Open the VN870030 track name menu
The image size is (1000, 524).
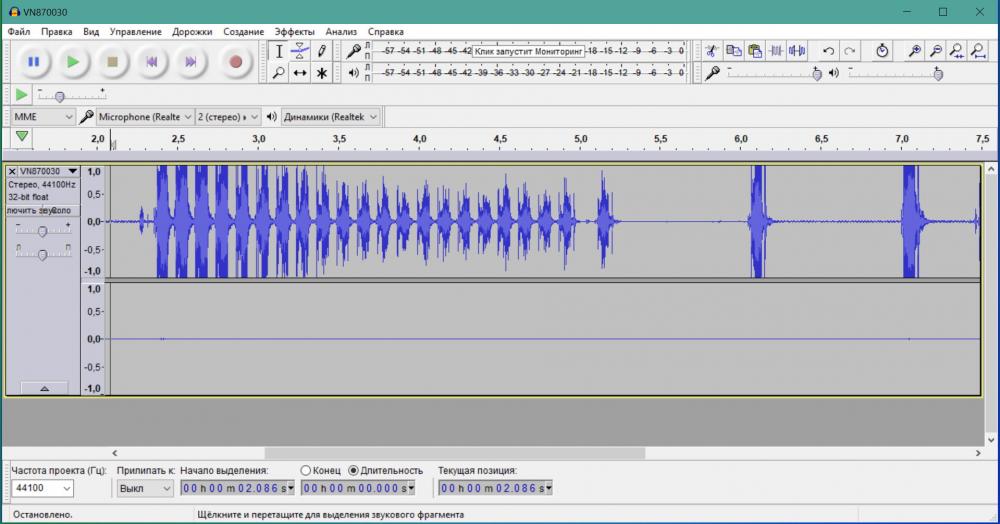click(48, 171)
